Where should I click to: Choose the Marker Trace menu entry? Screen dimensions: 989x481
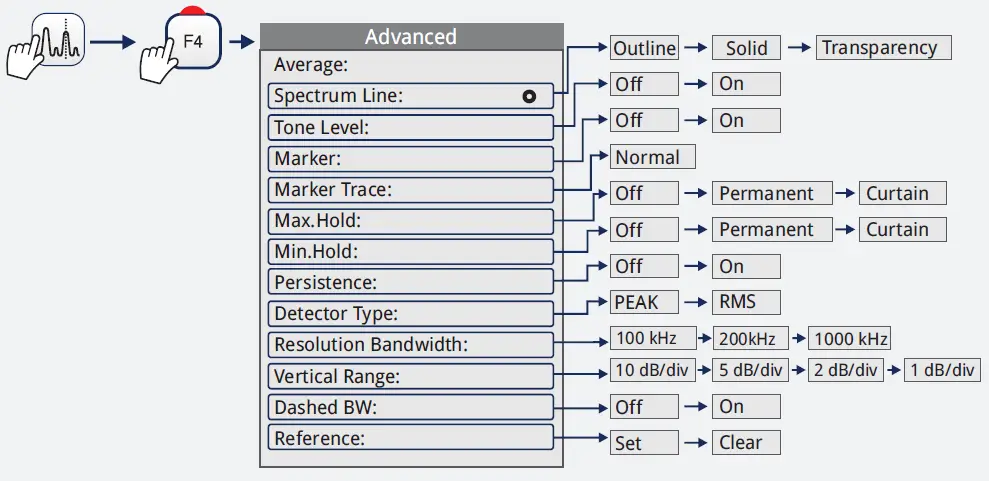point(411,189)
